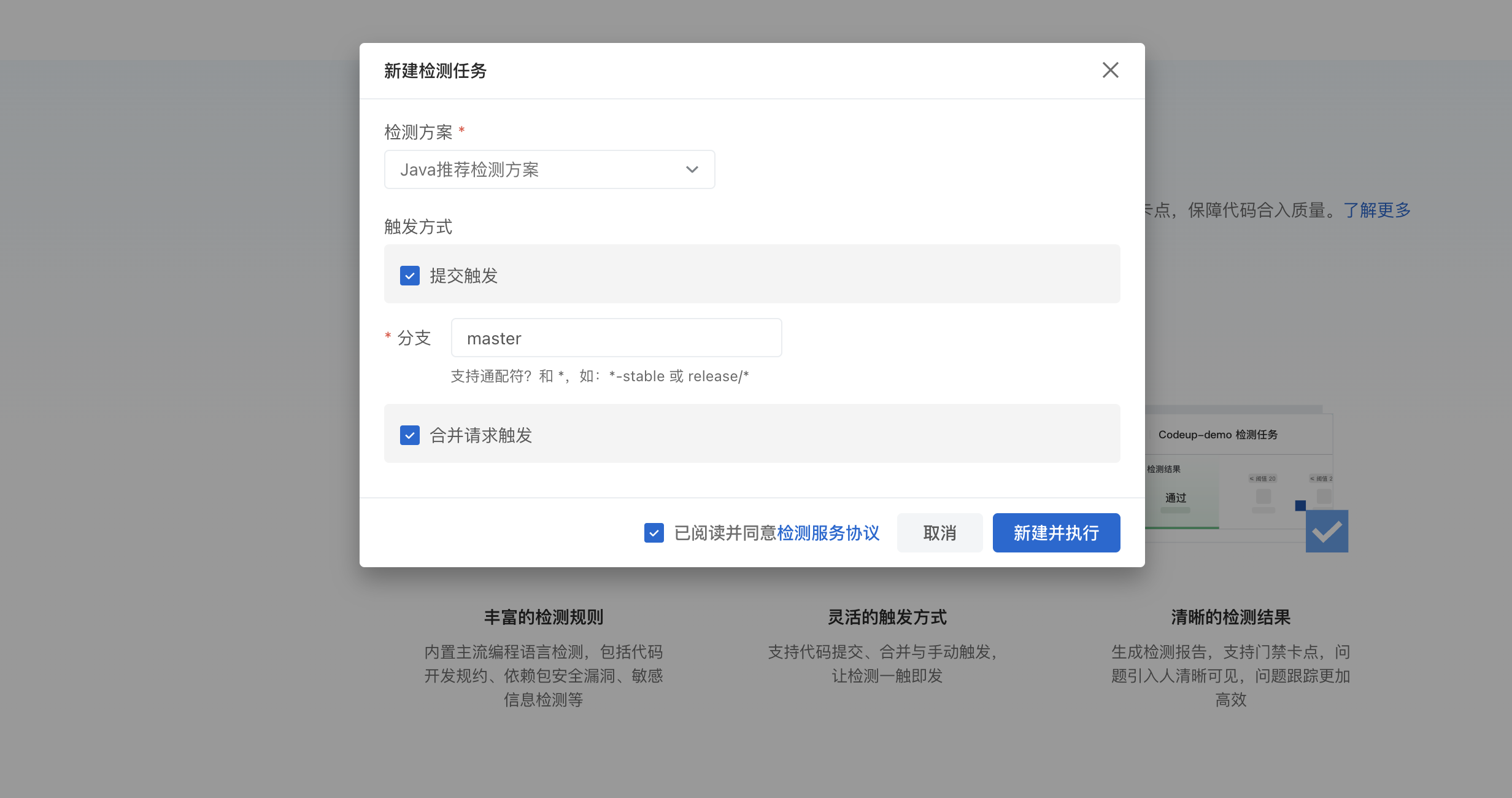This screenshot has height=798, width=1512.
Task: Close the 新建检测任务 dialog with the X icon
Action: [x=1110, y=70]
